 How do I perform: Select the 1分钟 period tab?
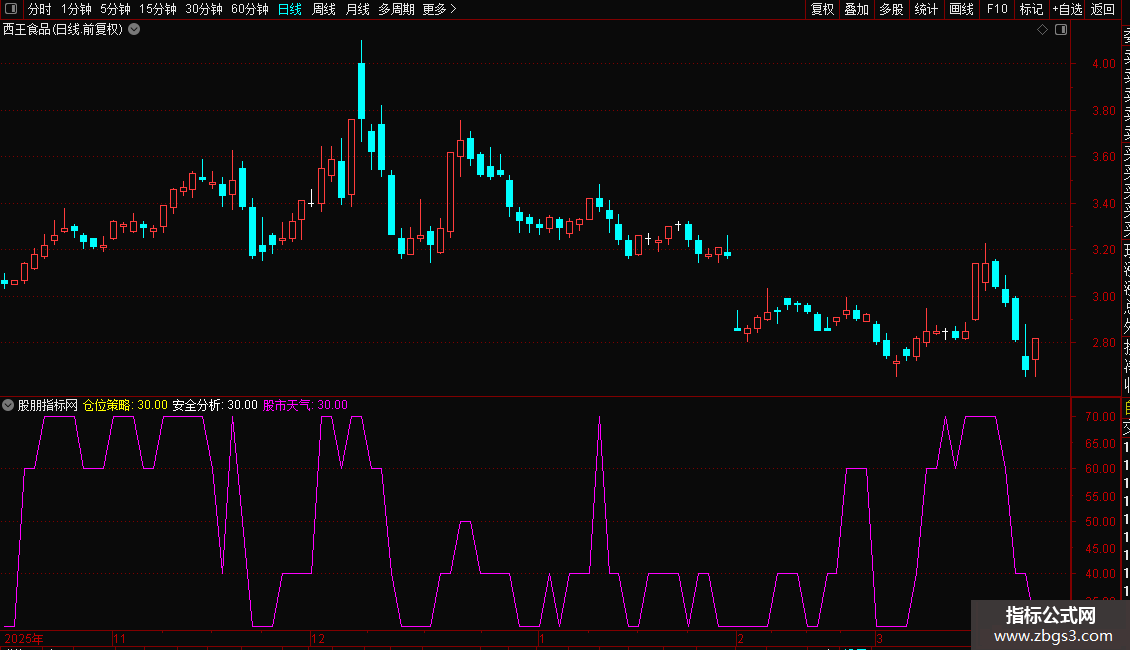(76, 9)
